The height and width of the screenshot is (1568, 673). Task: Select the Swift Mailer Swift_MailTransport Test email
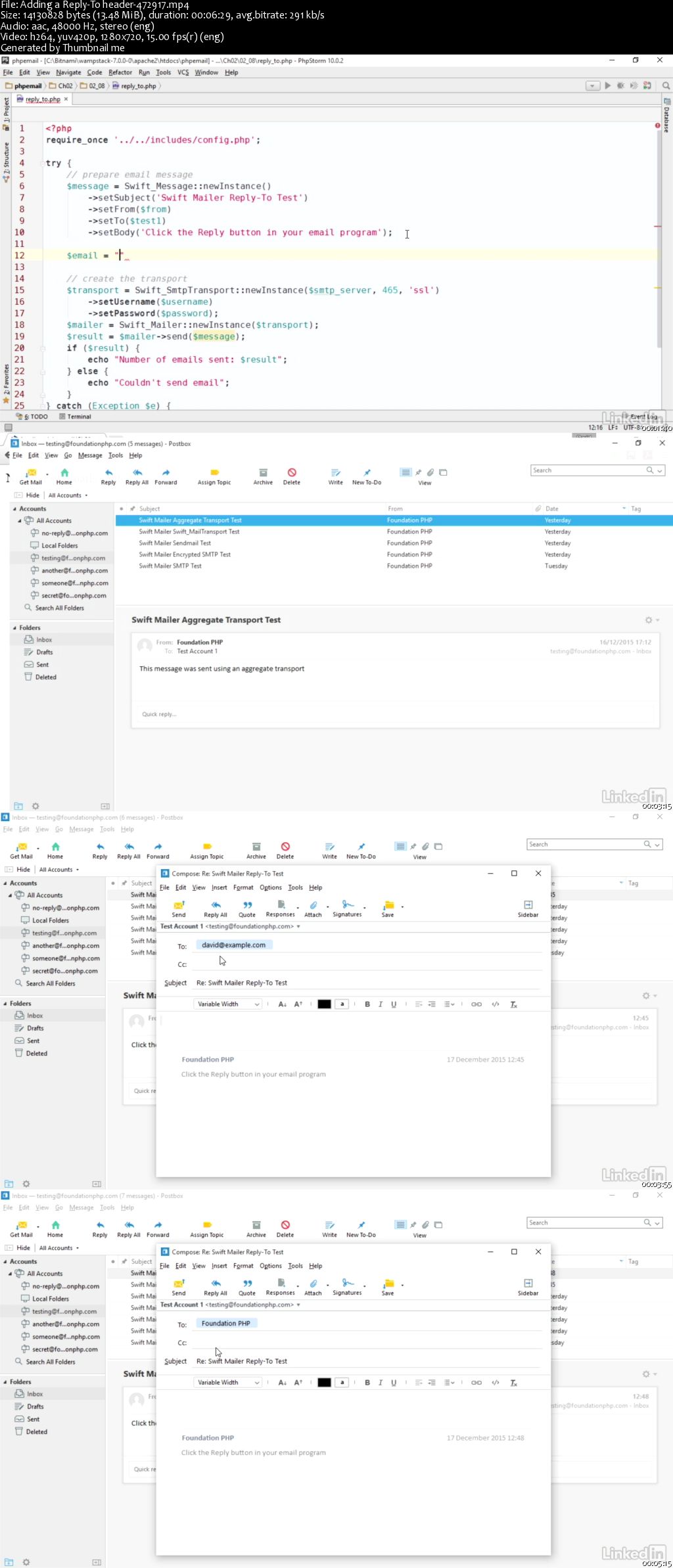pyautogui.click(x=394, y=531)
